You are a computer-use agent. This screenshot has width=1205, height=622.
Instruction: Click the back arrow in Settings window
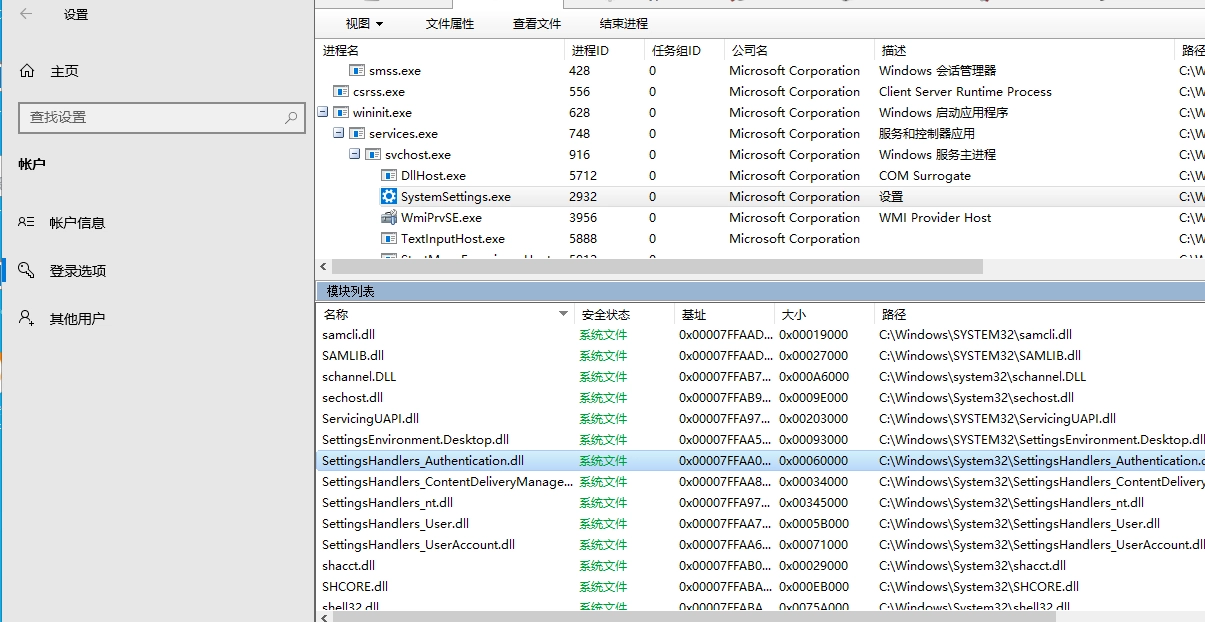point(25,14)
